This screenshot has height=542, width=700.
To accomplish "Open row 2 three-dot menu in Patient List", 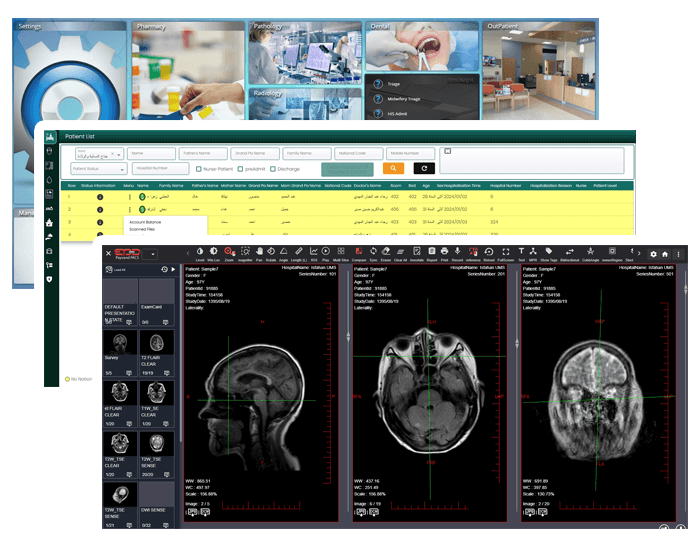I will pos(130,209).
